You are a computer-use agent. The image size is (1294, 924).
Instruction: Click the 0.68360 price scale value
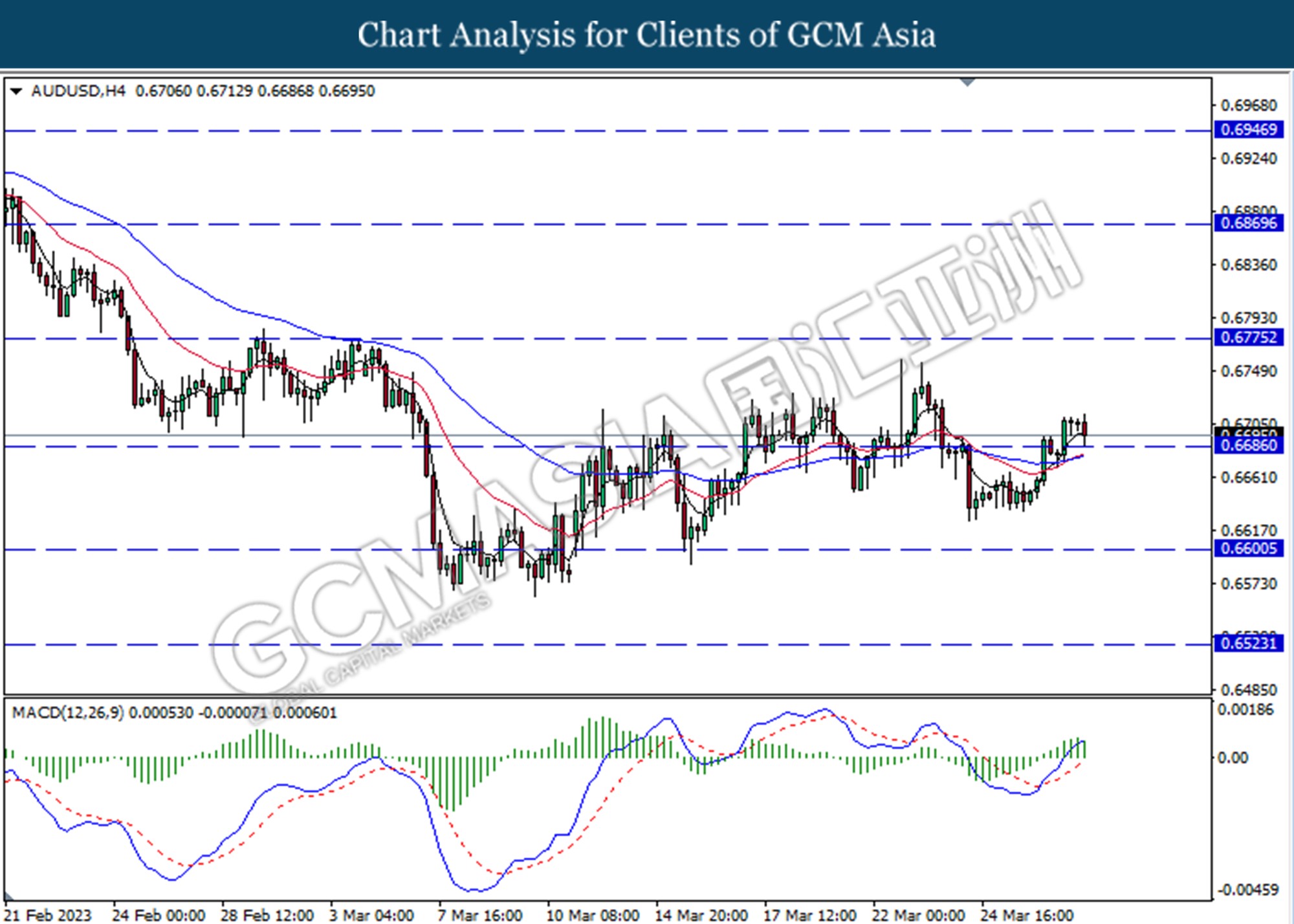coord(1249,265)
